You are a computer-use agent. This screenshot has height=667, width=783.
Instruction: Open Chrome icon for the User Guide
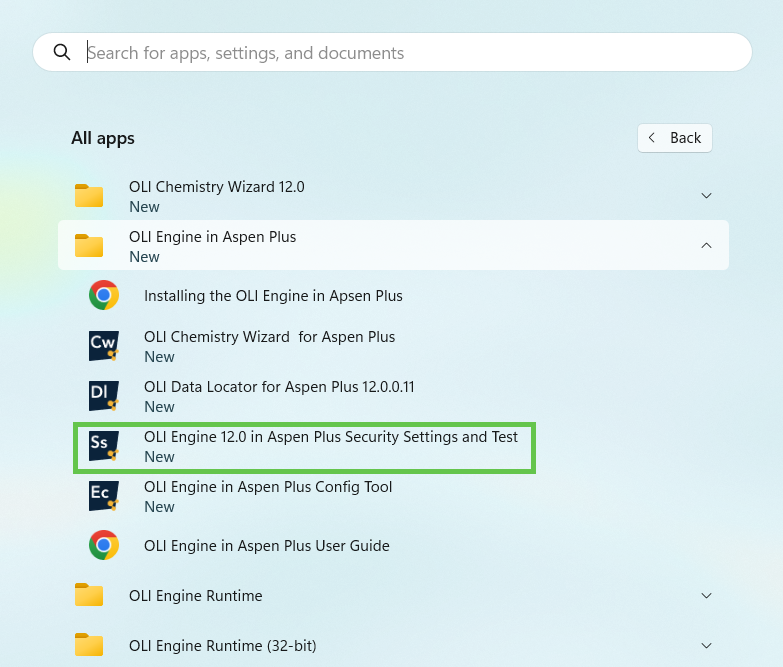click(x=104, y=545)
